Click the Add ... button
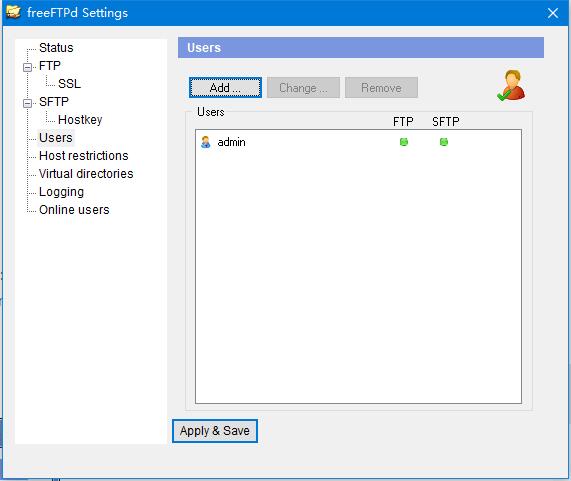The width and height of the screenshot is (571, 481). click(x=225, y=87)
